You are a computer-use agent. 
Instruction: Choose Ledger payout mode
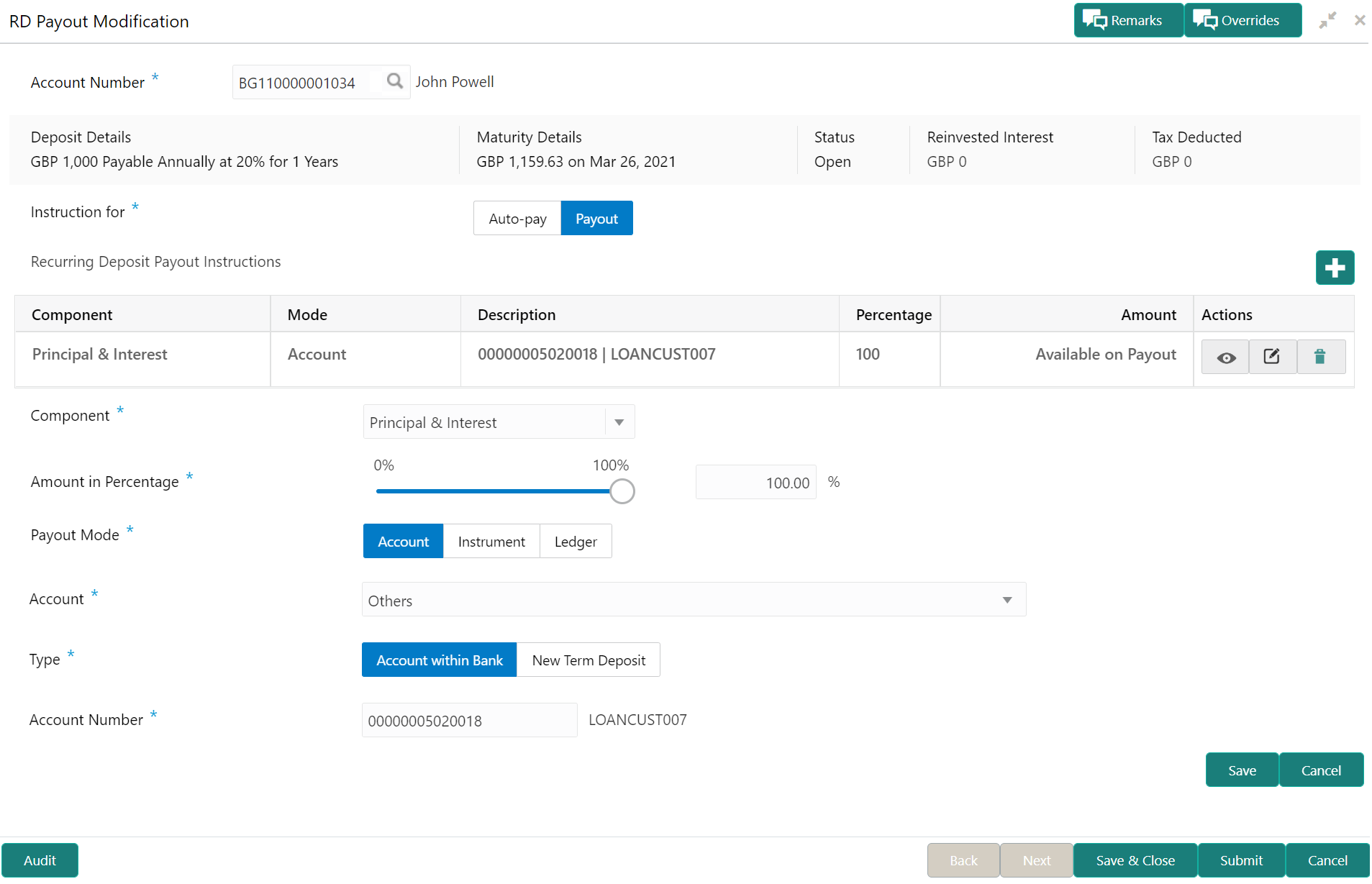(x=576, y=542)
